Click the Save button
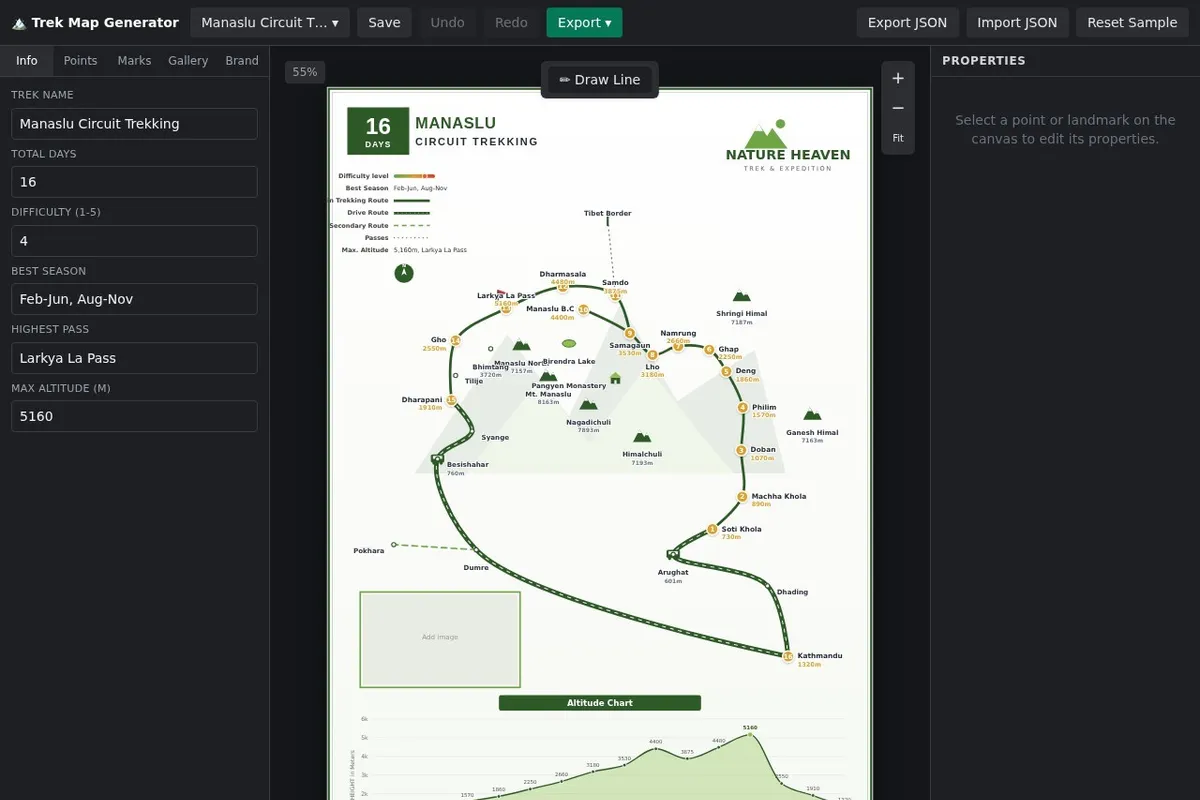Screen dimensions: 1200x800 point(384,23)
